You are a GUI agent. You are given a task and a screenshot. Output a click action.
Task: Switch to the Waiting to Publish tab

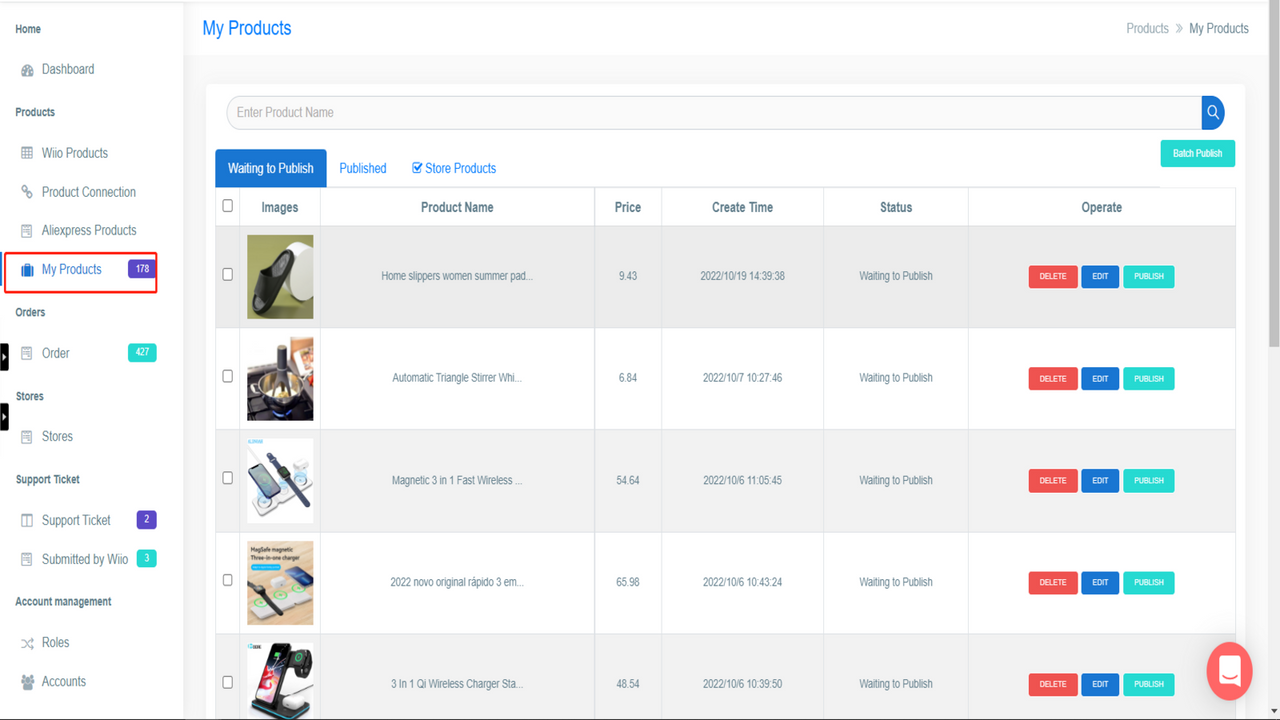(270, 168)
